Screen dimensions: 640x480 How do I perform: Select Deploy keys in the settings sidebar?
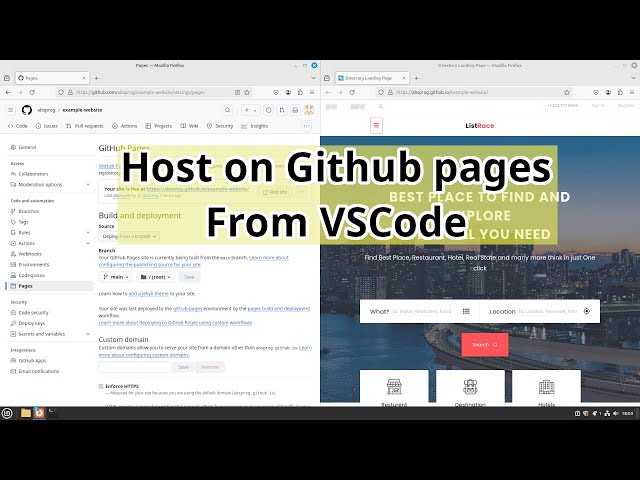click(31, 323)
